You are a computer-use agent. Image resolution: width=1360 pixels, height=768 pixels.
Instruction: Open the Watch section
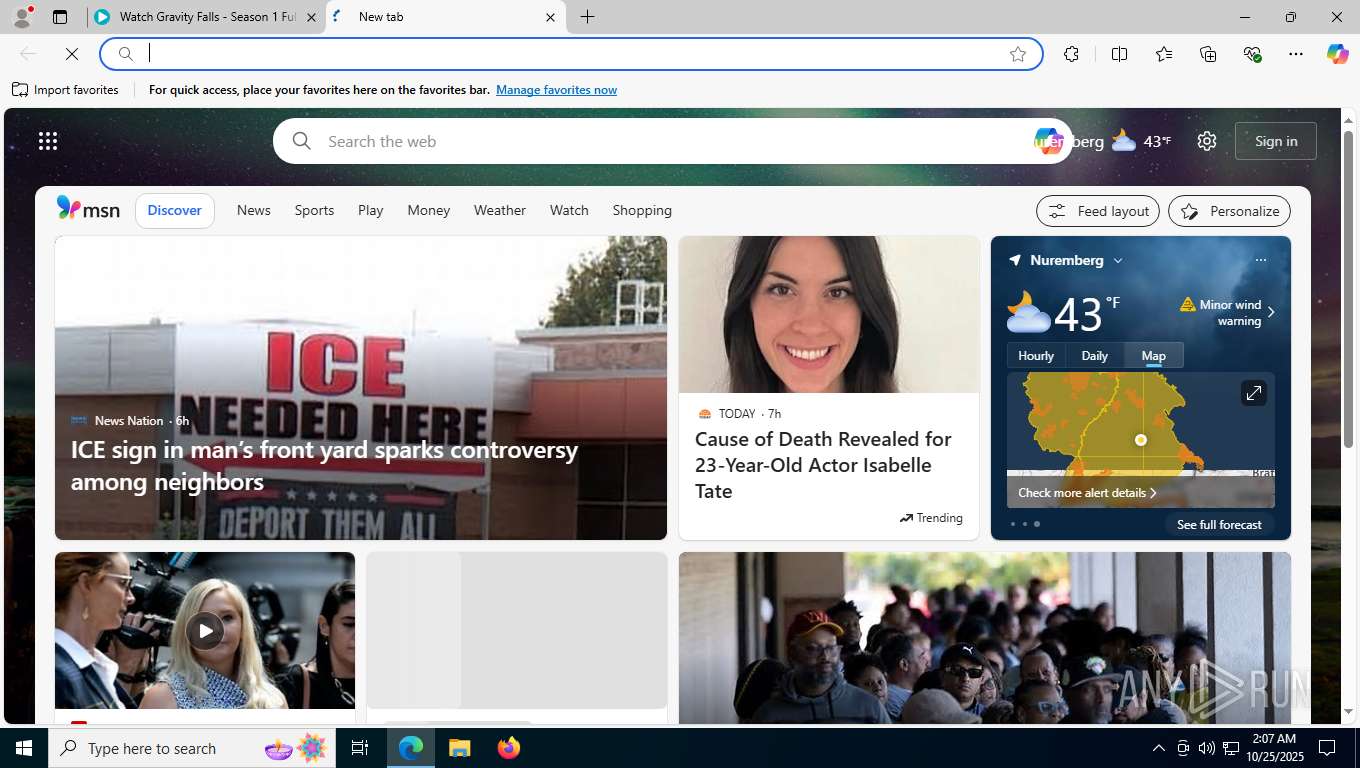569,210
